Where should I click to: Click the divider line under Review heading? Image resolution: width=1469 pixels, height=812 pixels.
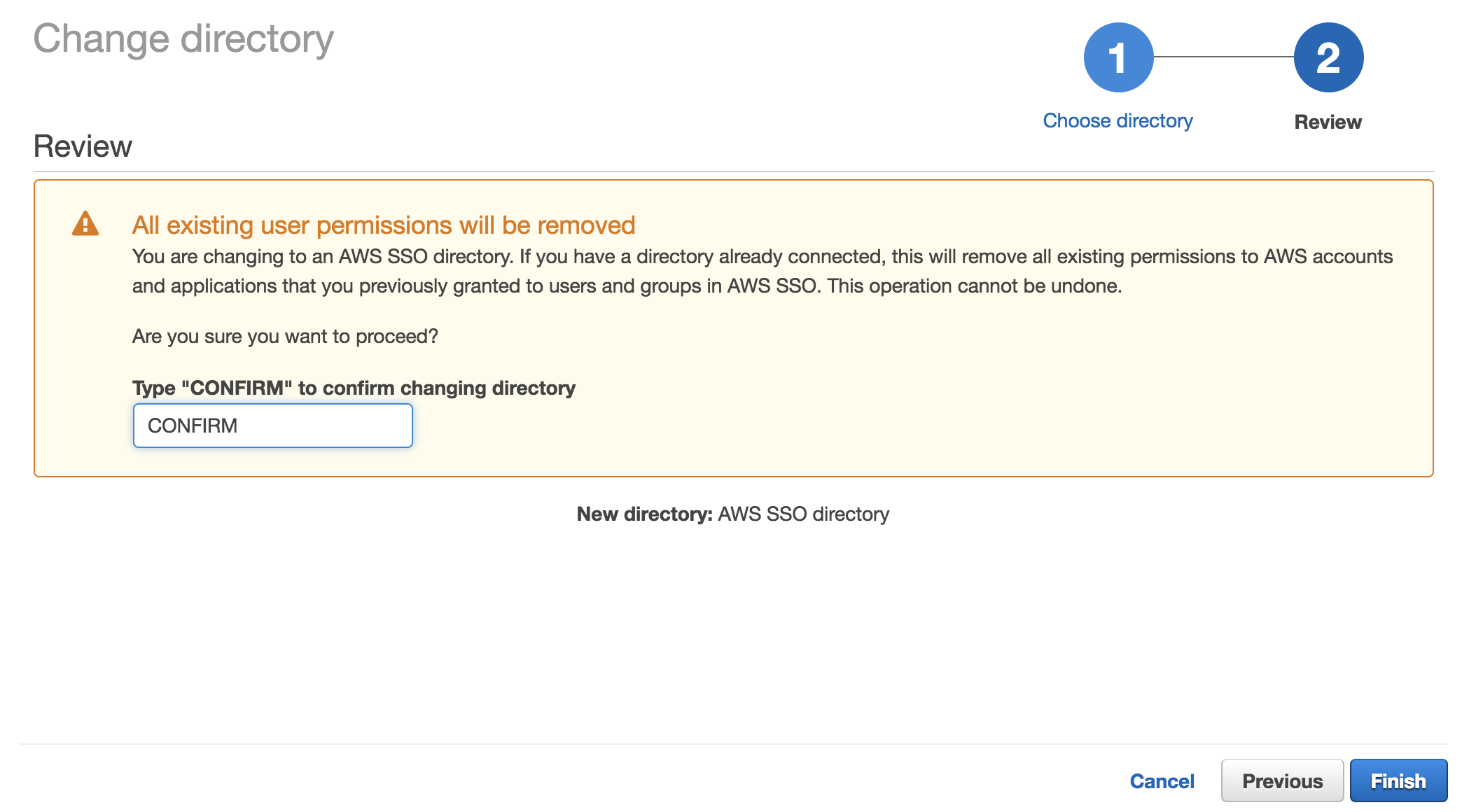[733, 171]
